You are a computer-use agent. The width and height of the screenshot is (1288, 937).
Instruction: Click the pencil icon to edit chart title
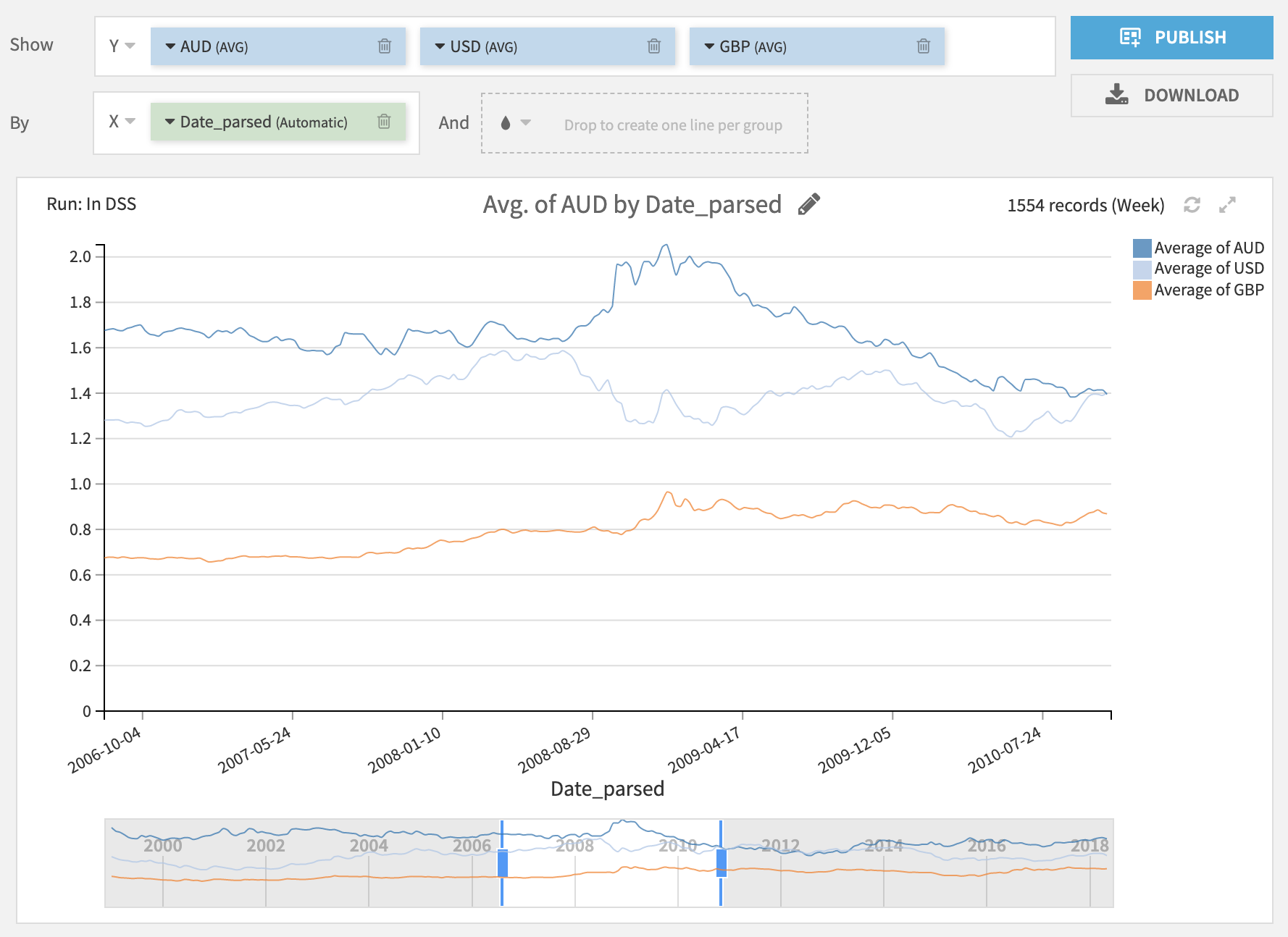tap(808, 204)
